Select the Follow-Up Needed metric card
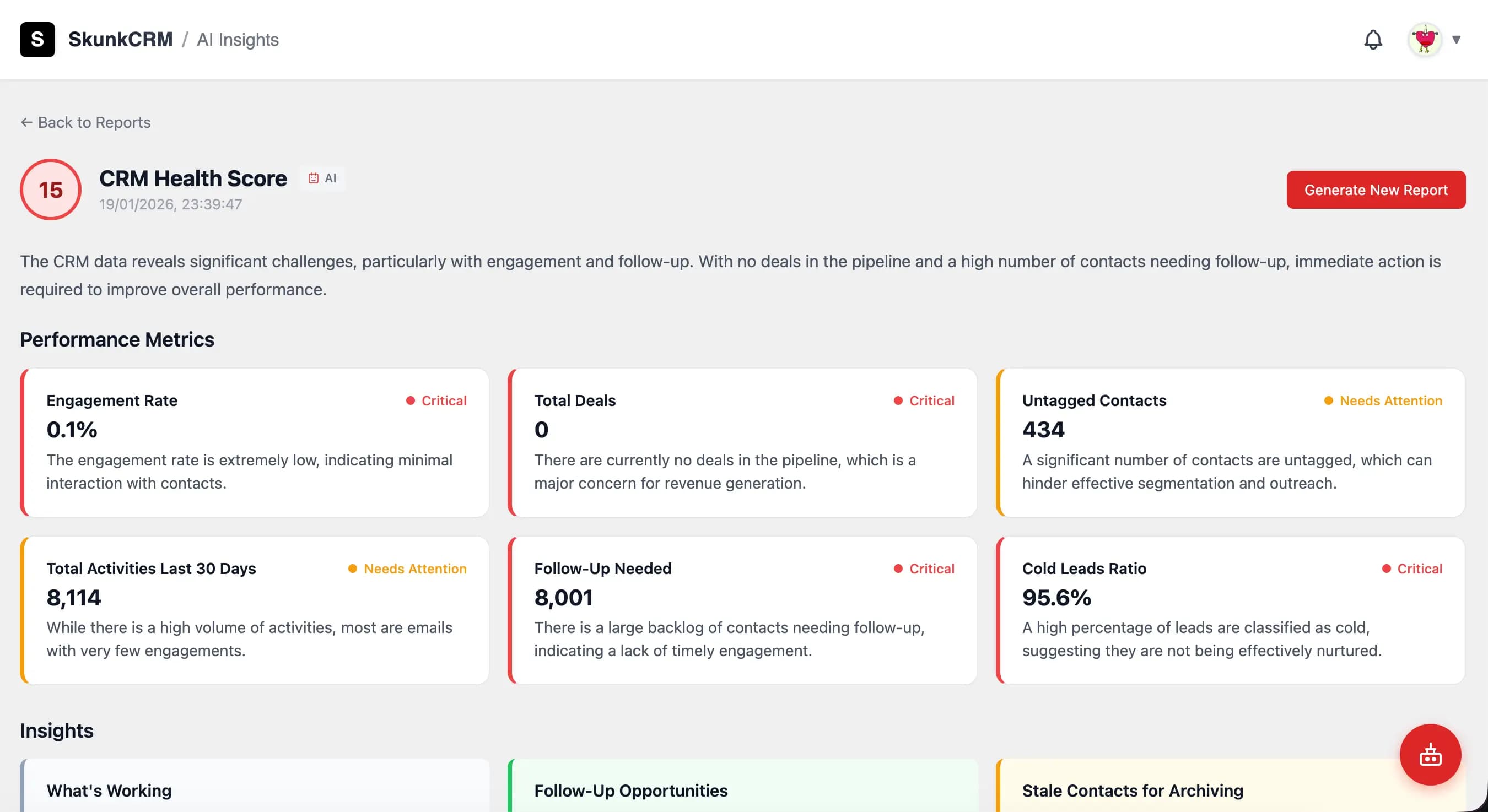1488x812 pixels. [743, 610]
